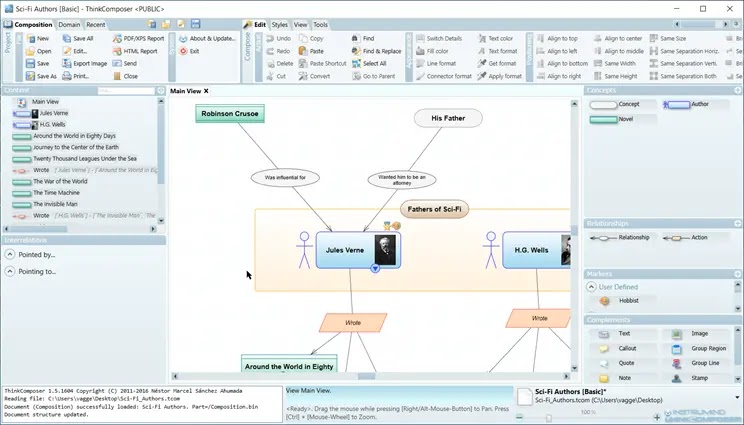Click Redo

point(278,51)
